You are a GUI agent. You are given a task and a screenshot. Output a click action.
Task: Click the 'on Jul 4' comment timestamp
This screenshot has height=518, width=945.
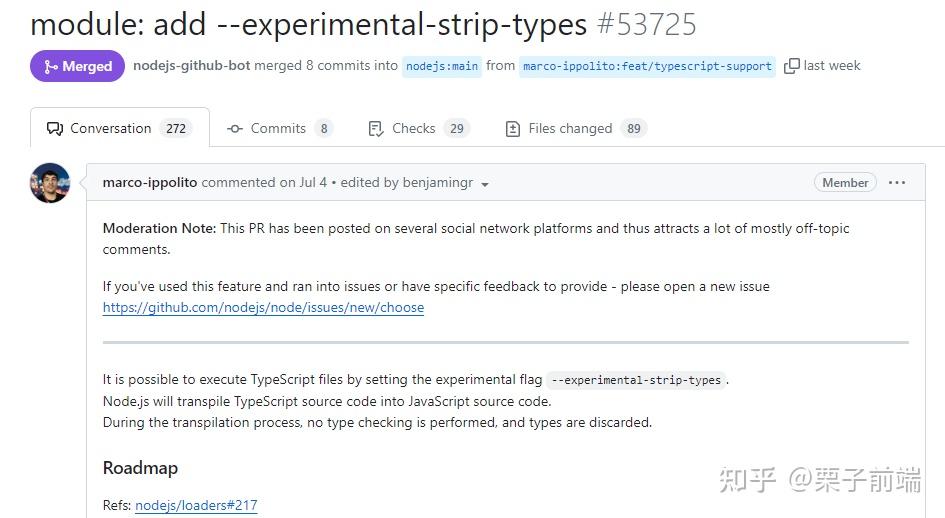point(306,183)
